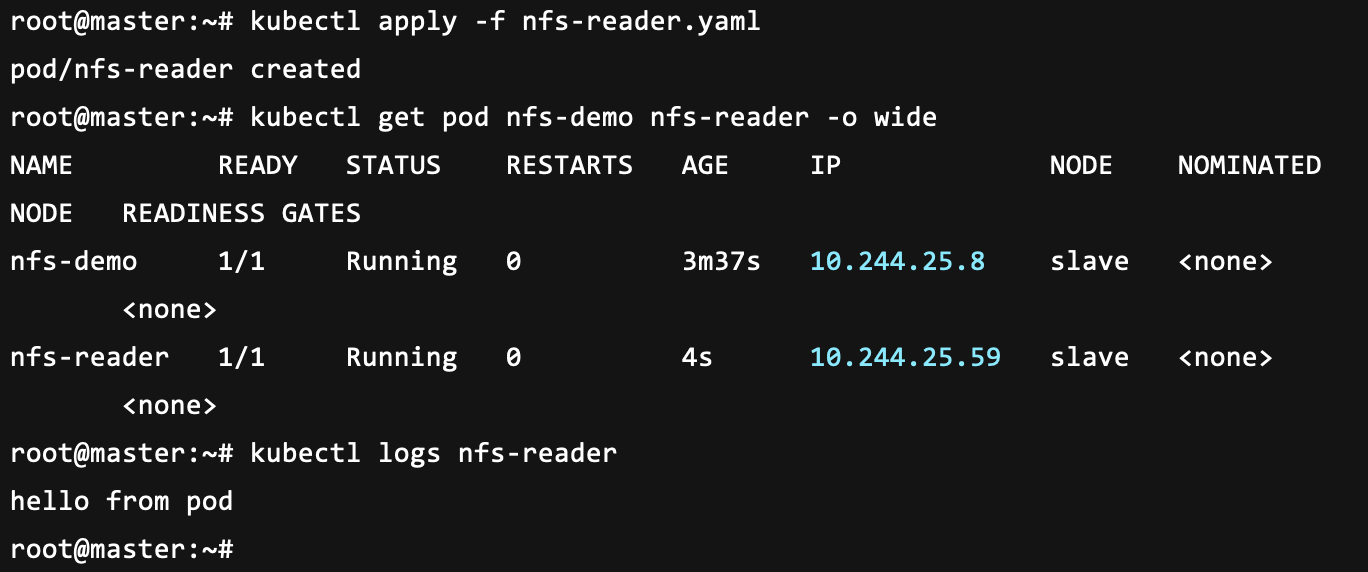Click the NAME column header
The width and height of the screenshot is (1368, 572).
(42, 166)
